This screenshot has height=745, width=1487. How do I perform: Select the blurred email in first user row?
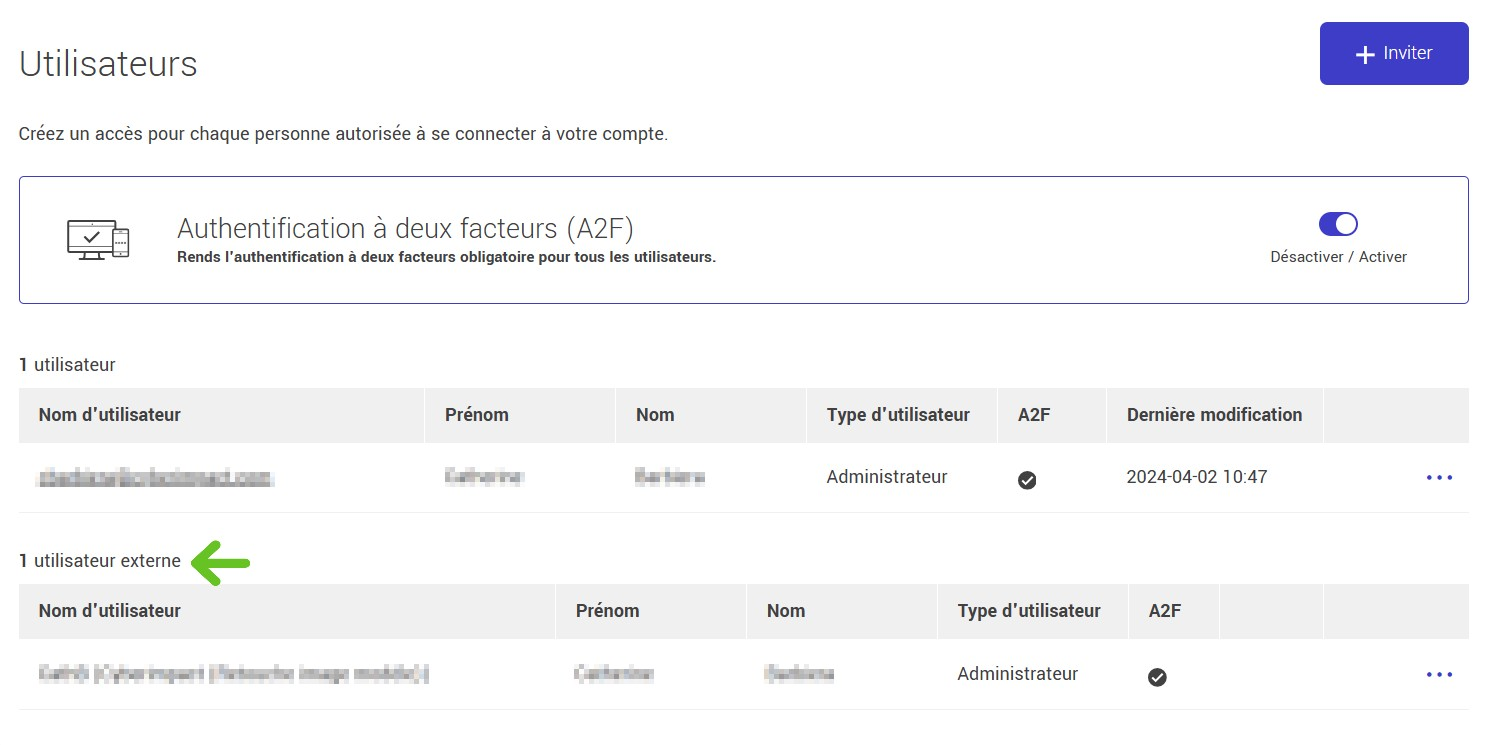click(x=155, y=478)
